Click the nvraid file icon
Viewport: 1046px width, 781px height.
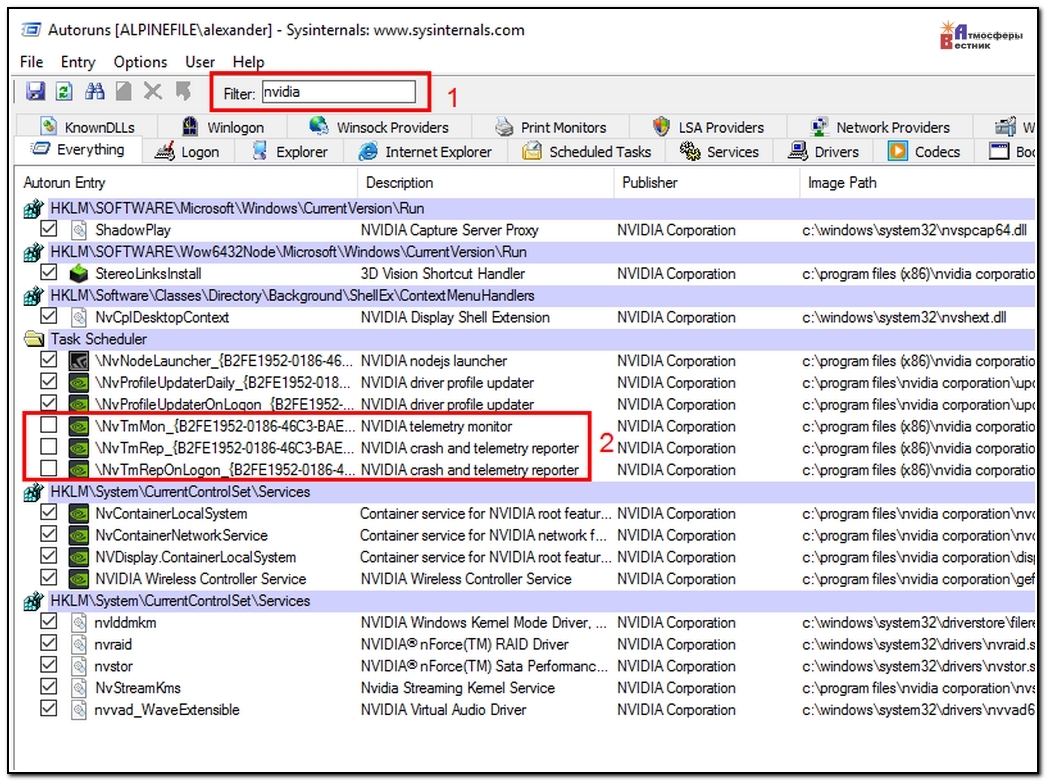[79, 645]
